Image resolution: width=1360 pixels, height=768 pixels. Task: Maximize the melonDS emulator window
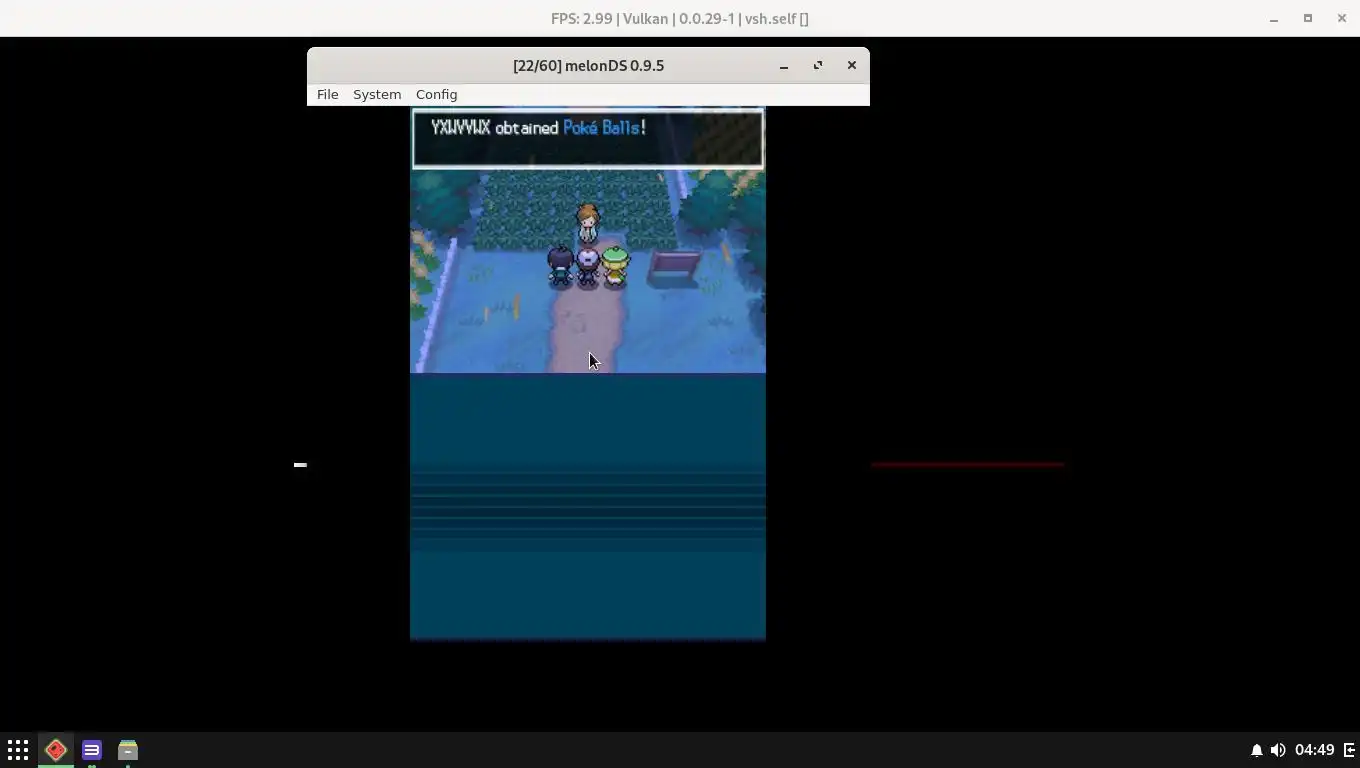tap(818, 65)
